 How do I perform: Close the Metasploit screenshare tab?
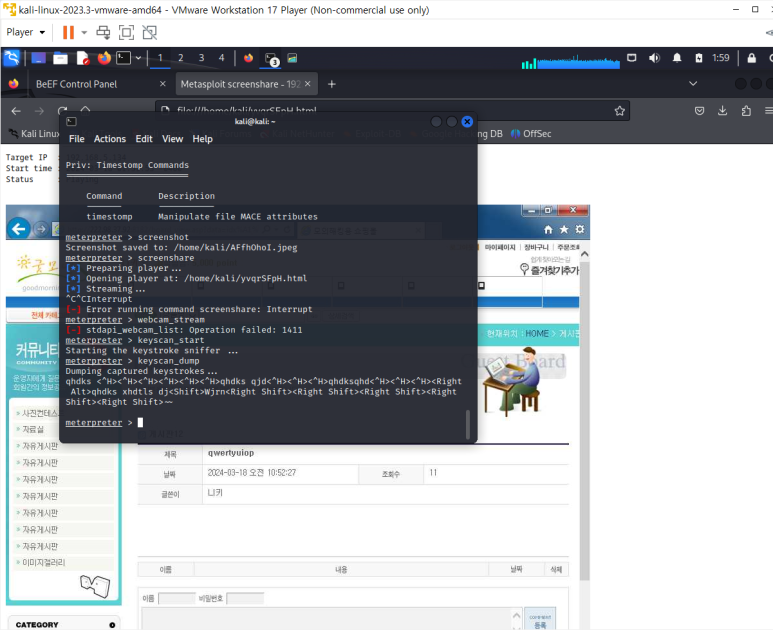pos(308,84)
